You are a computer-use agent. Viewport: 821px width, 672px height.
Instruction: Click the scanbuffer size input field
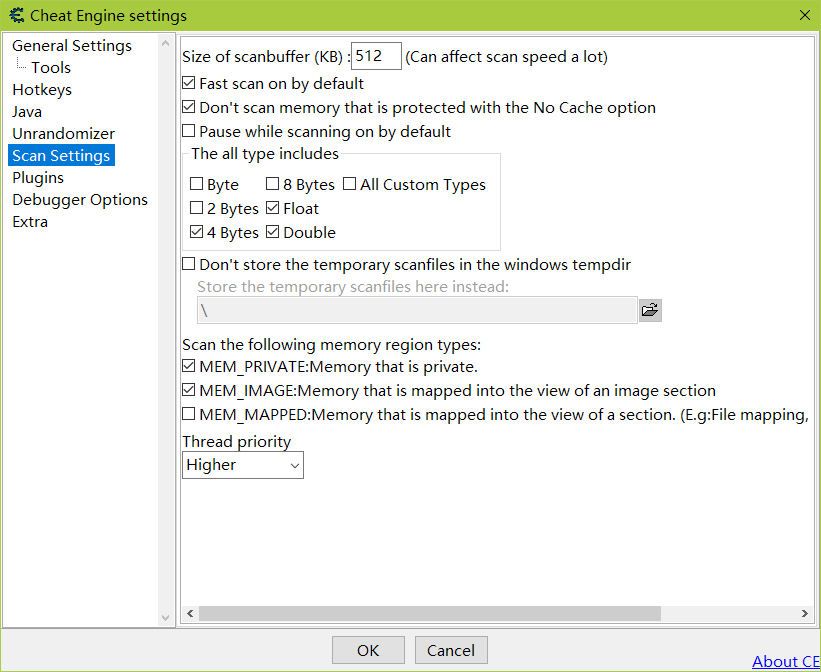point(376,56)
